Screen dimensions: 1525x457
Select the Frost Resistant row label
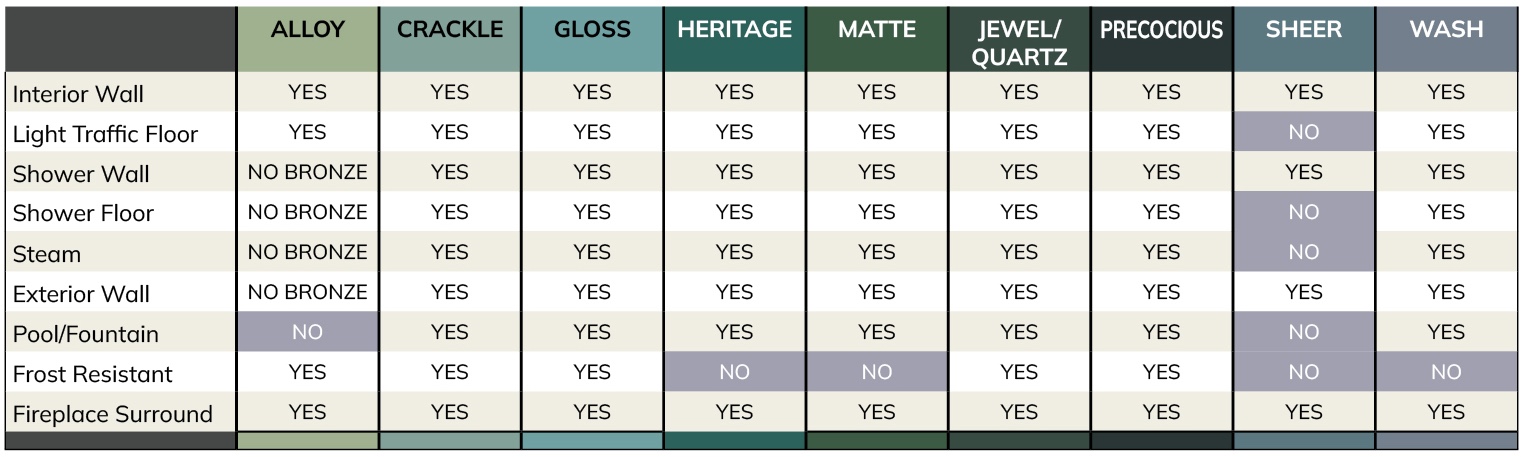92,374
